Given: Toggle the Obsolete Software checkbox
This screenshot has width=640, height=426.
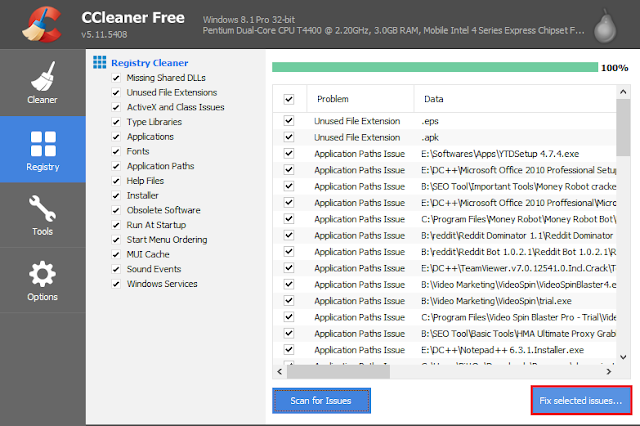Looking at the screenshot, I should pyautogui.click(x=116, y=210).
